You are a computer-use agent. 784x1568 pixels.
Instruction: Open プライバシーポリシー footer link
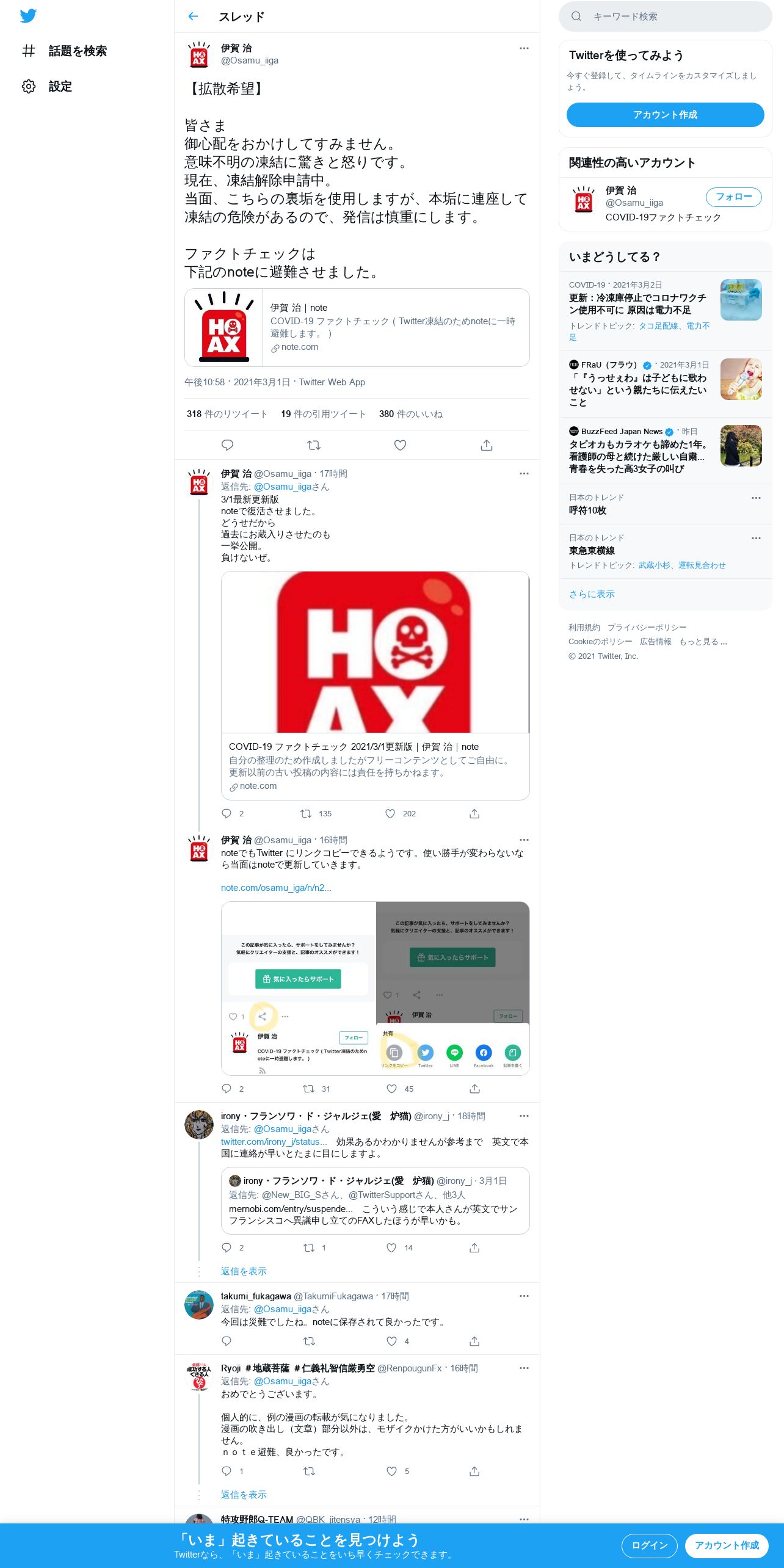[647, 627]
